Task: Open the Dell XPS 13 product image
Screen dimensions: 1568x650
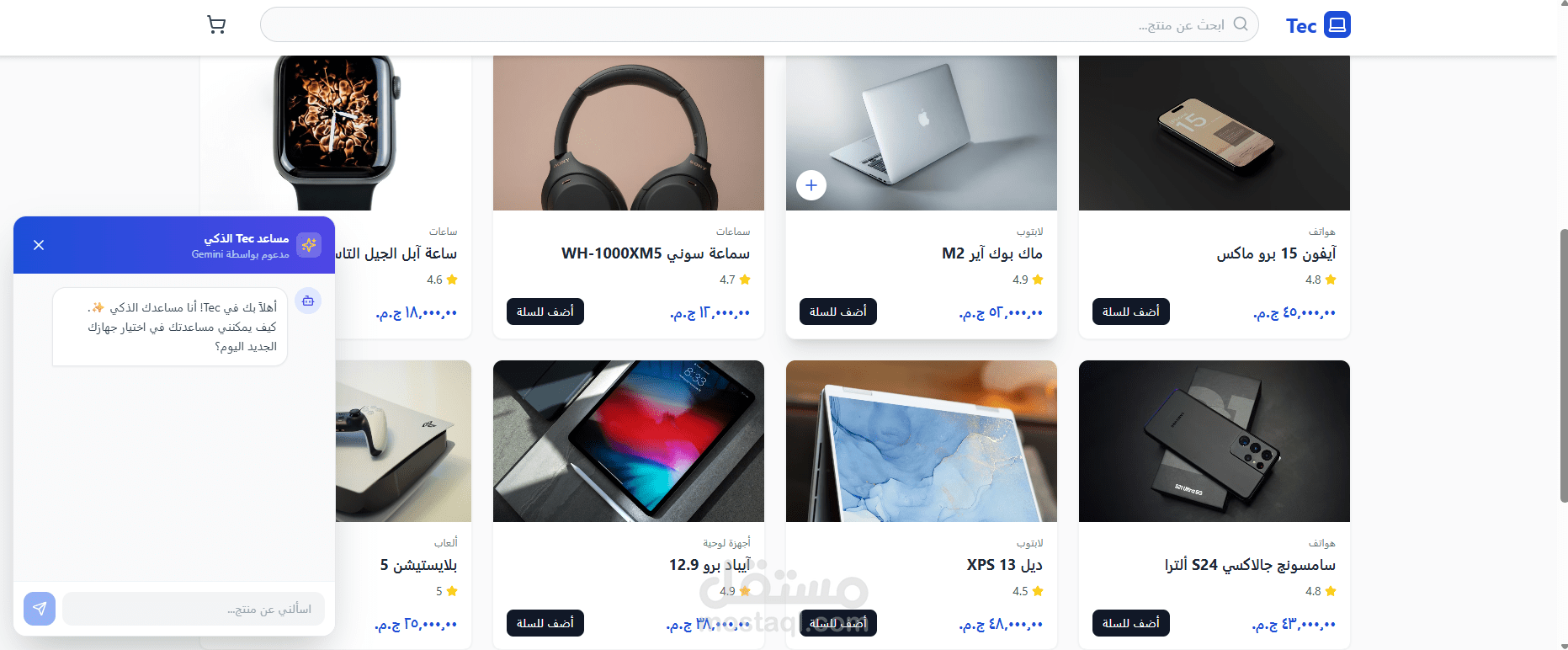Action: [921, 441]
